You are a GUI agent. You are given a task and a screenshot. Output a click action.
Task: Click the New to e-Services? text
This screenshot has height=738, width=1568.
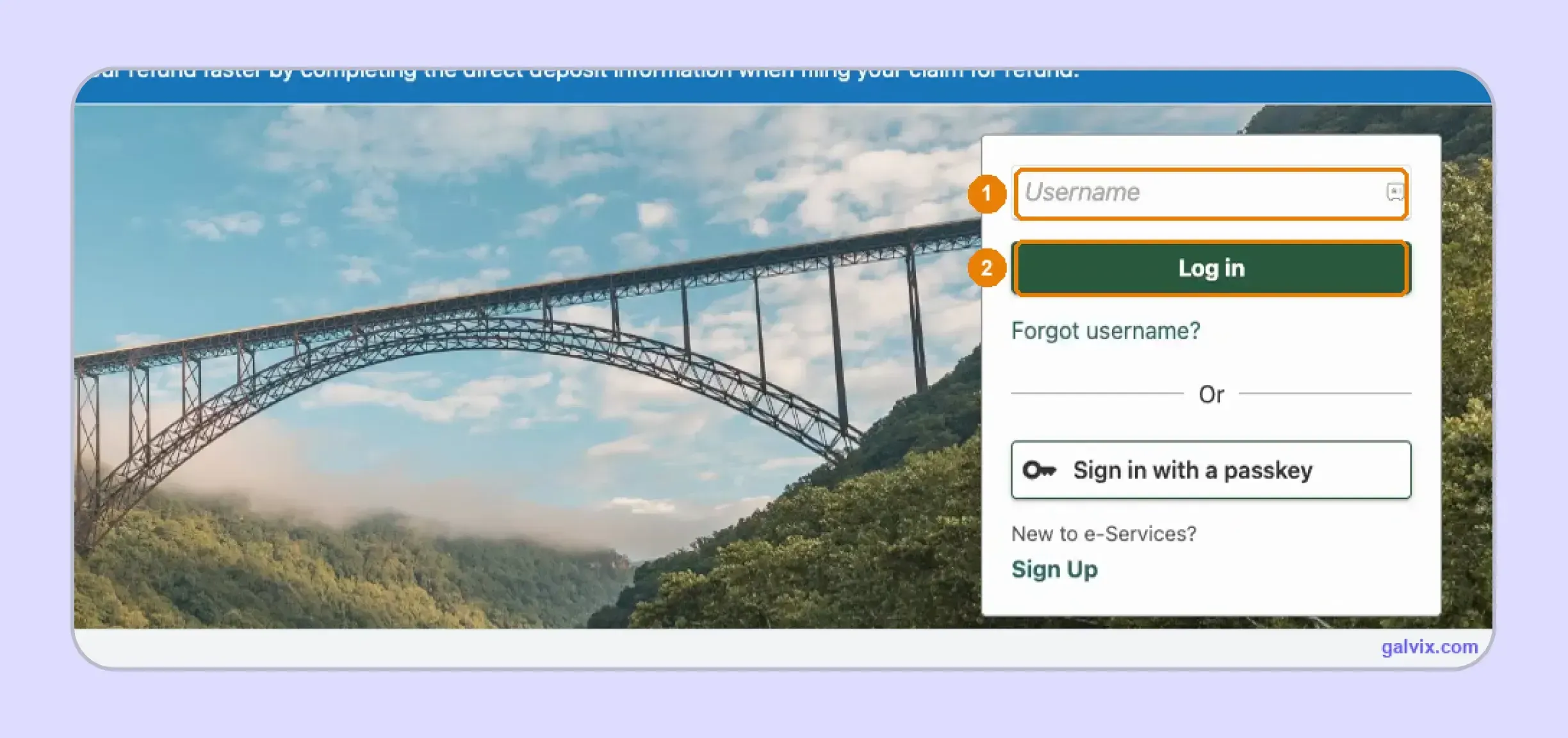(1104, 534)
